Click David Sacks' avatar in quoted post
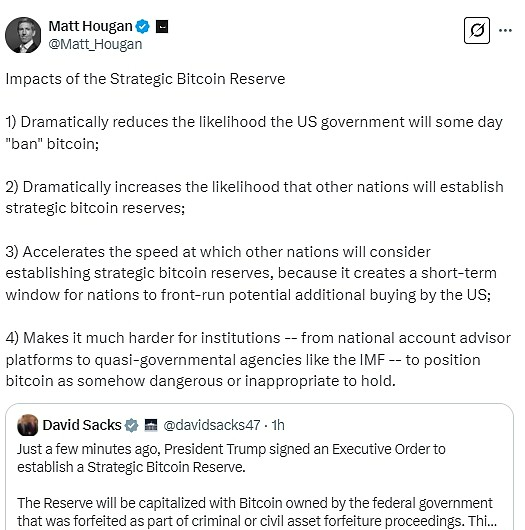 pyautogui.click(x=28, y=425)
